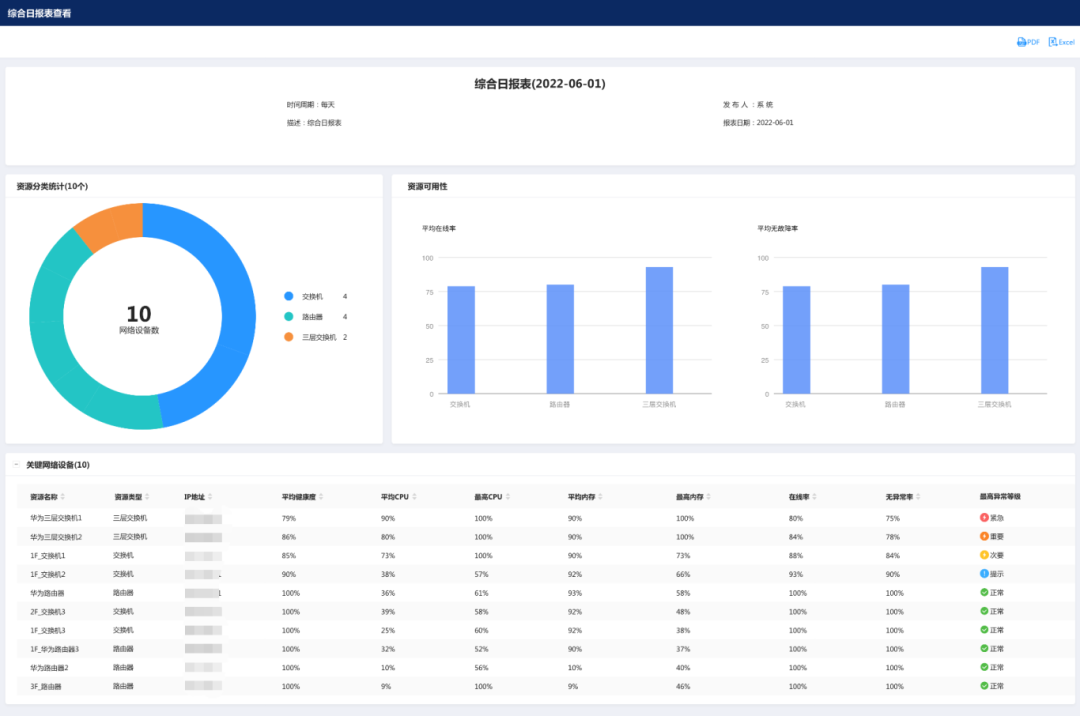Click the 资源分类统计(10个) panel title
Screen dimensions: 1080x716
[x=52, y=186]
